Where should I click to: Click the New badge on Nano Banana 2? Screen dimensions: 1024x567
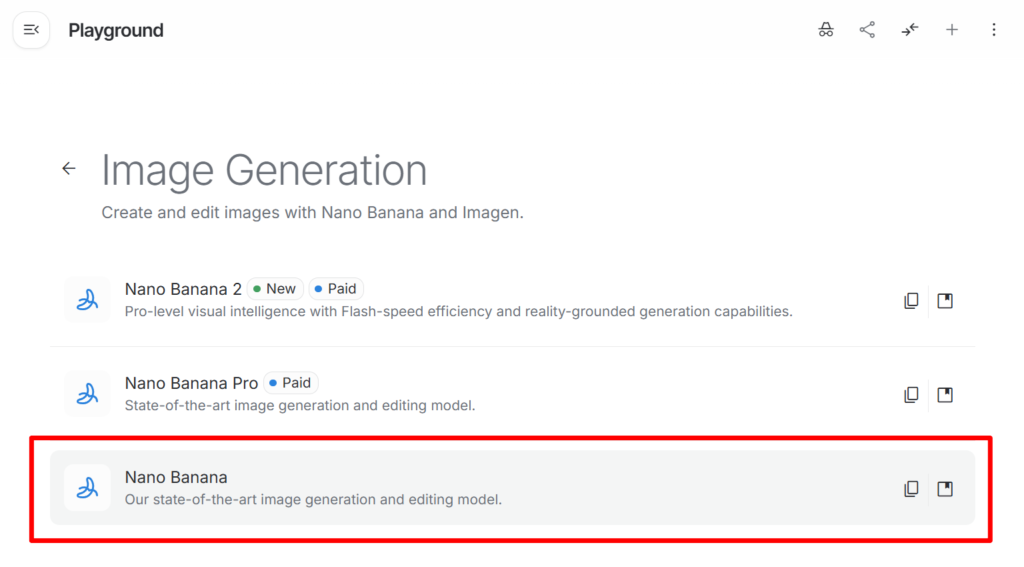coord(275,289)
